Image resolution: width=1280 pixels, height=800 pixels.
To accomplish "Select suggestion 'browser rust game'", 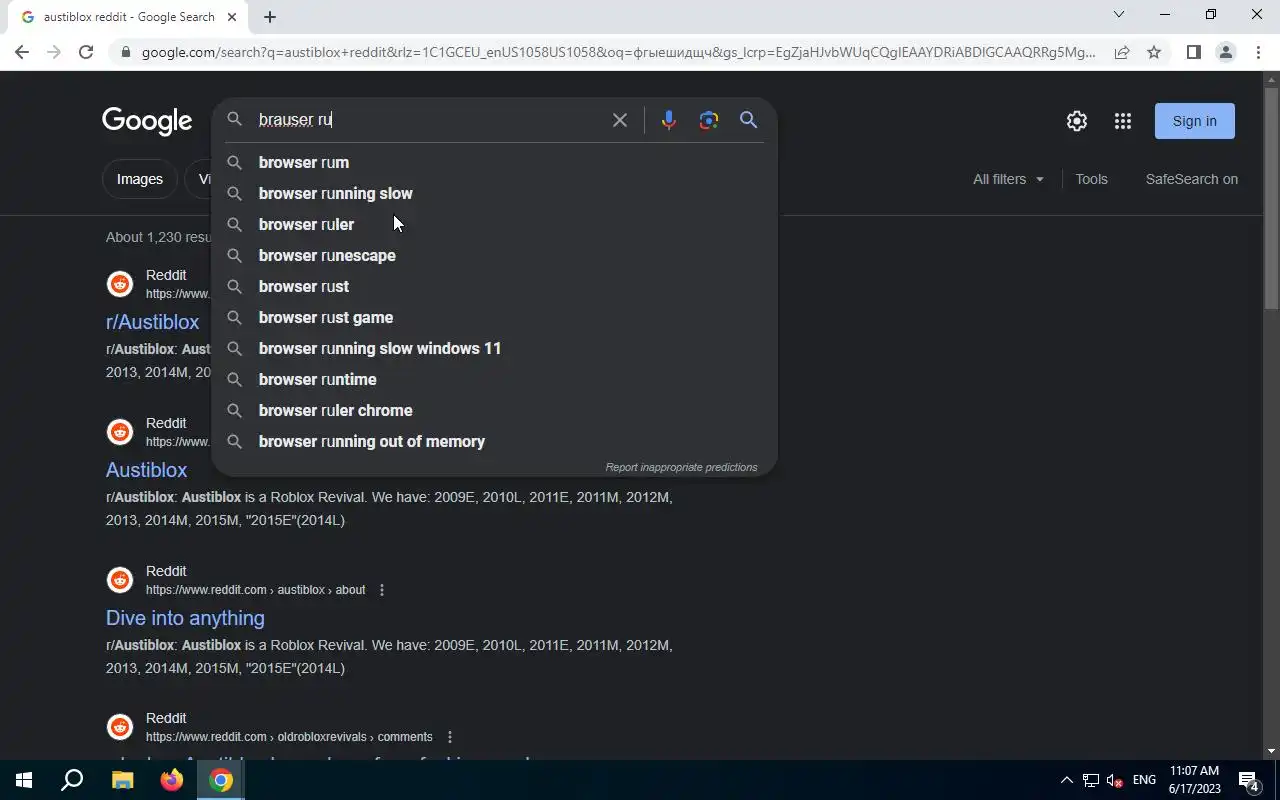I will (494, 317).
